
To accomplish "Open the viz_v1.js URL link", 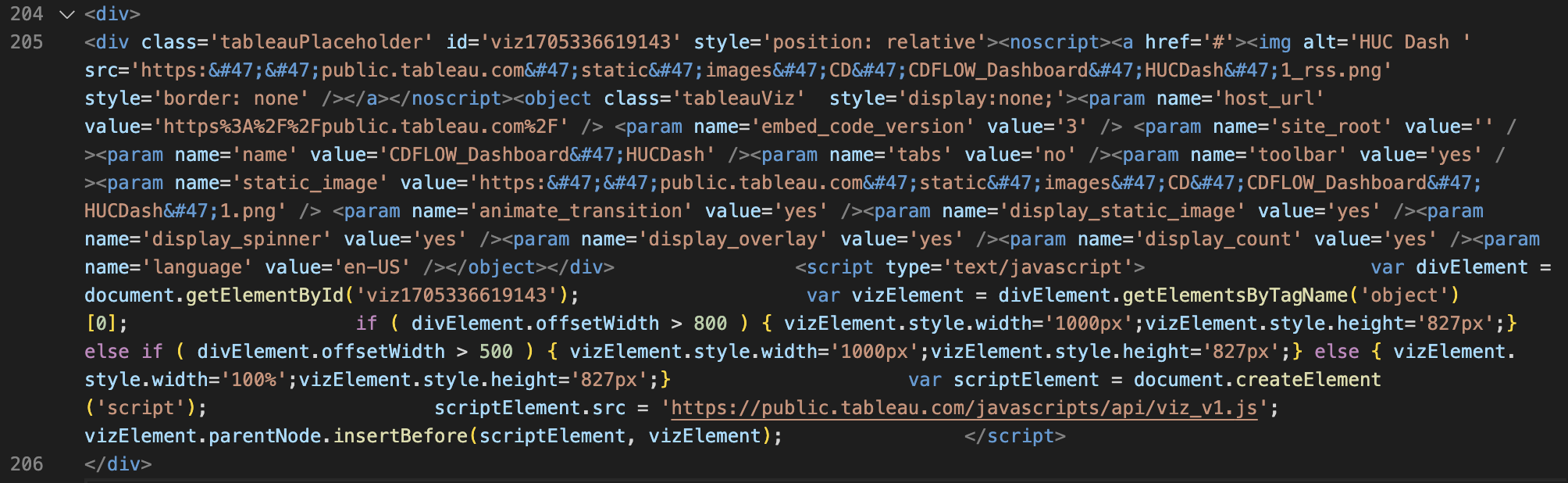I will 964,408.
